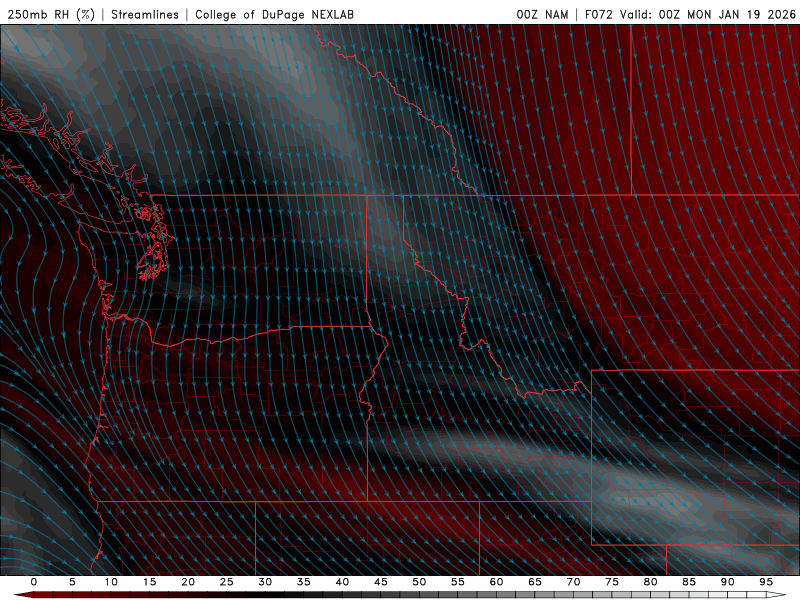Click the '250mb RH (%)' title text
The height and width of the screenshot is (600, 800).
point(52,14)
